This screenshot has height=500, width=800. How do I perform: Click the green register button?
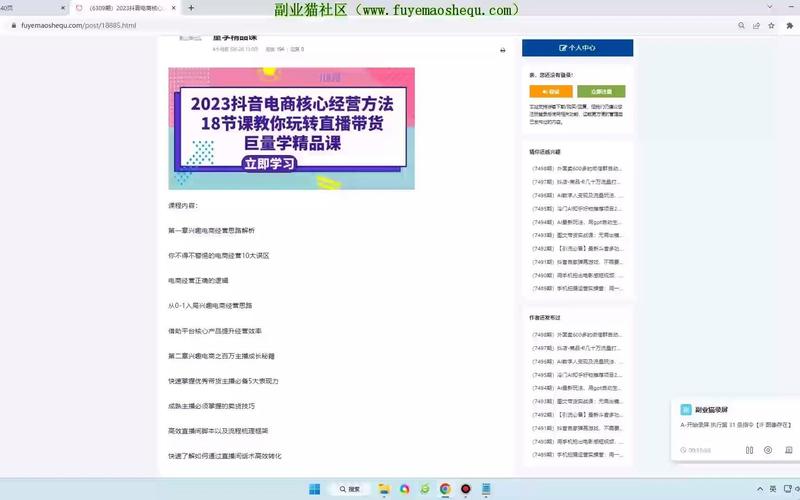click(x=601, y=91)
